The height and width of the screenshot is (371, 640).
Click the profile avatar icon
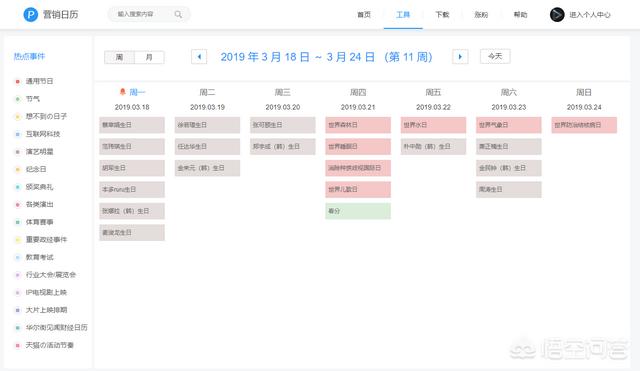(x=557, y=15)
